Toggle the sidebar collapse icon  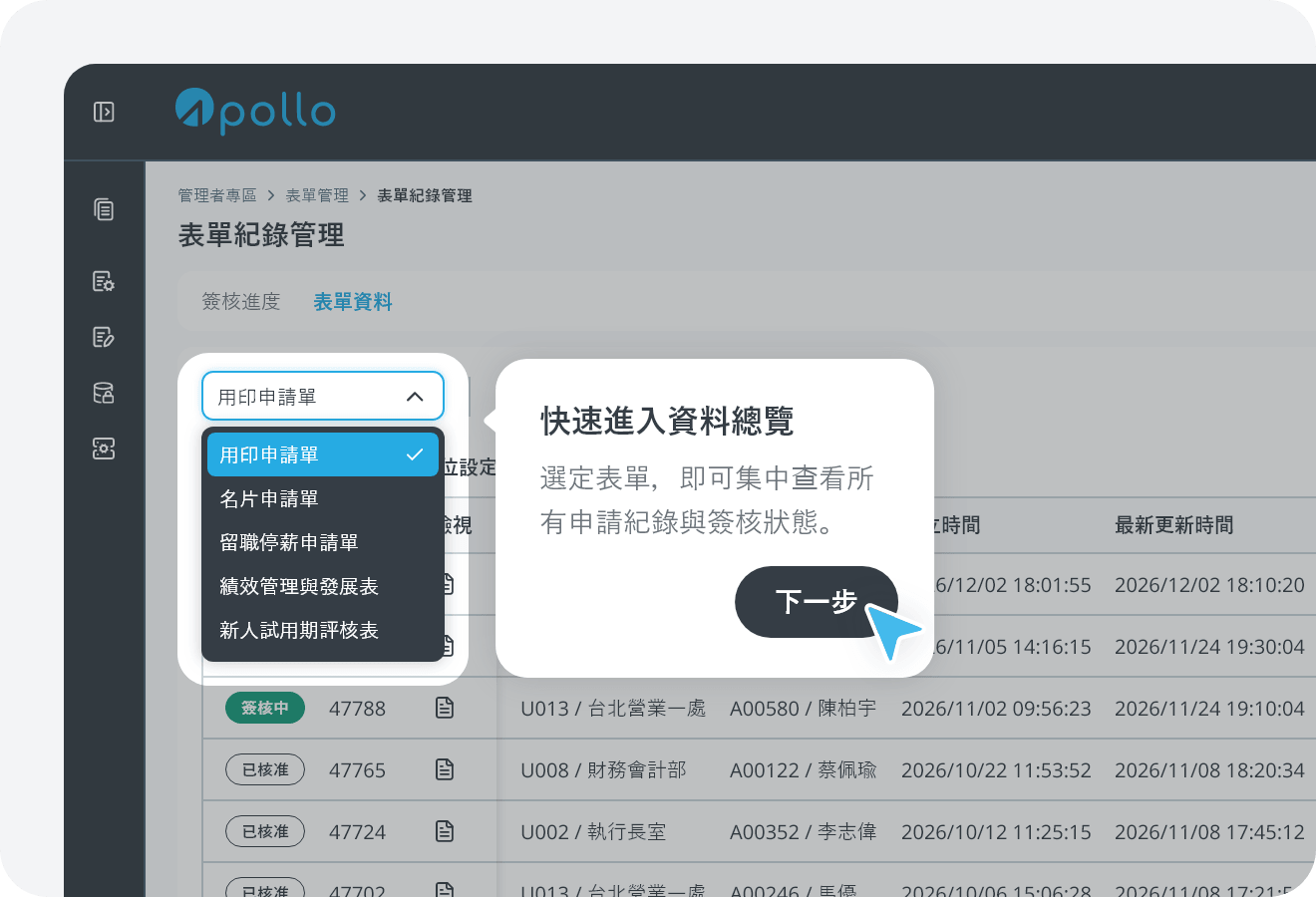[x=104, y=112]
